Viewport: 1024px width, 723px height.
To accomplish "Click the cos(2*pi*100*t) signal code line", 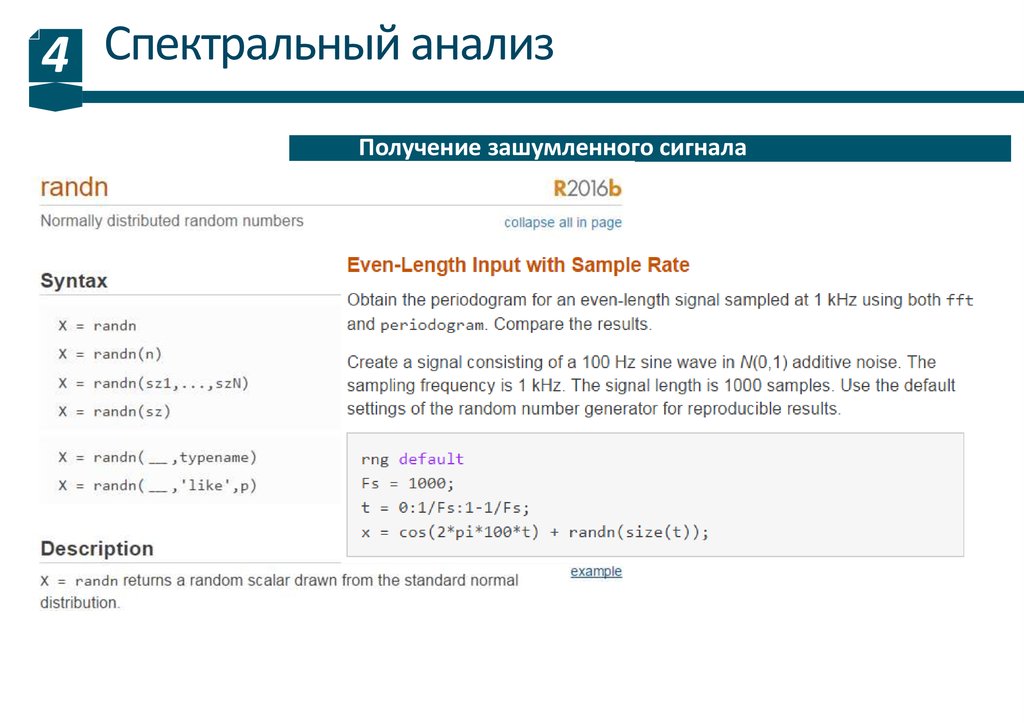I will [535, 532].
